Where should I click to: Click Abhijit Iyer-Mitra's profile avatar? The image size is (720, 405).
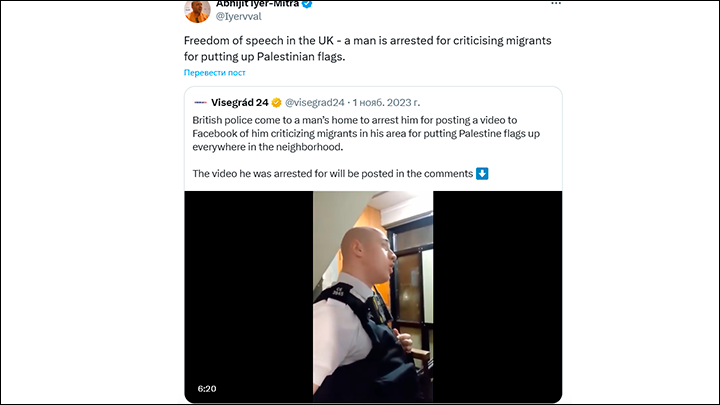point(197,10)
